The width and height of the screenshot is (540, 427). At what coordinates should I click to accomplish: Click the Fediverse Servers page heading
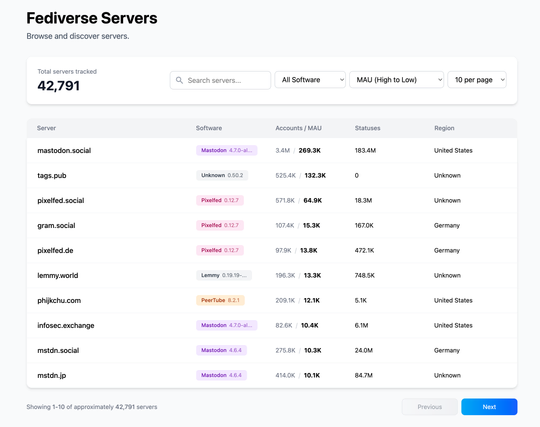pos(92,18)
